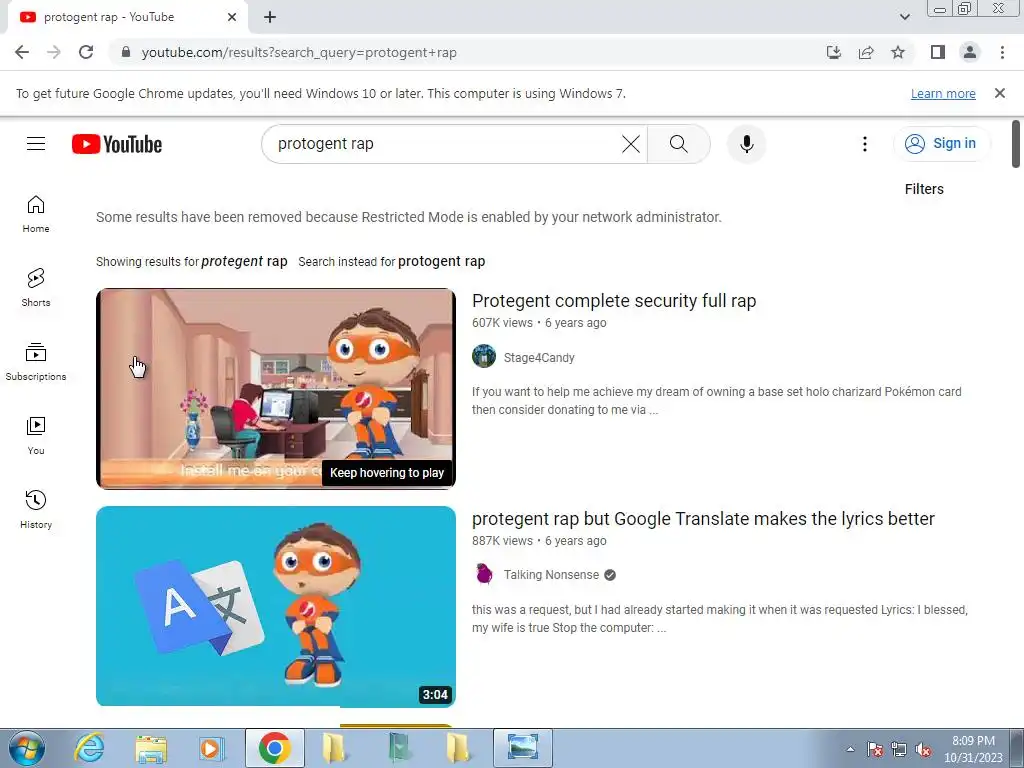Show hidden tray icons arrow

[850, 749]
